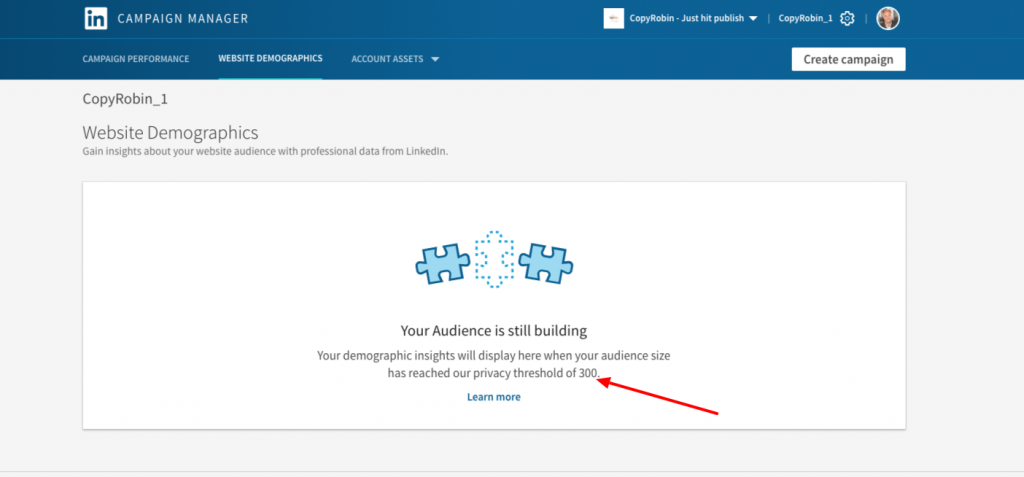The width and height of the screenshot is (1024, 477).
Task: Click CopyRobin_1 account name in header
Action: 805,18
